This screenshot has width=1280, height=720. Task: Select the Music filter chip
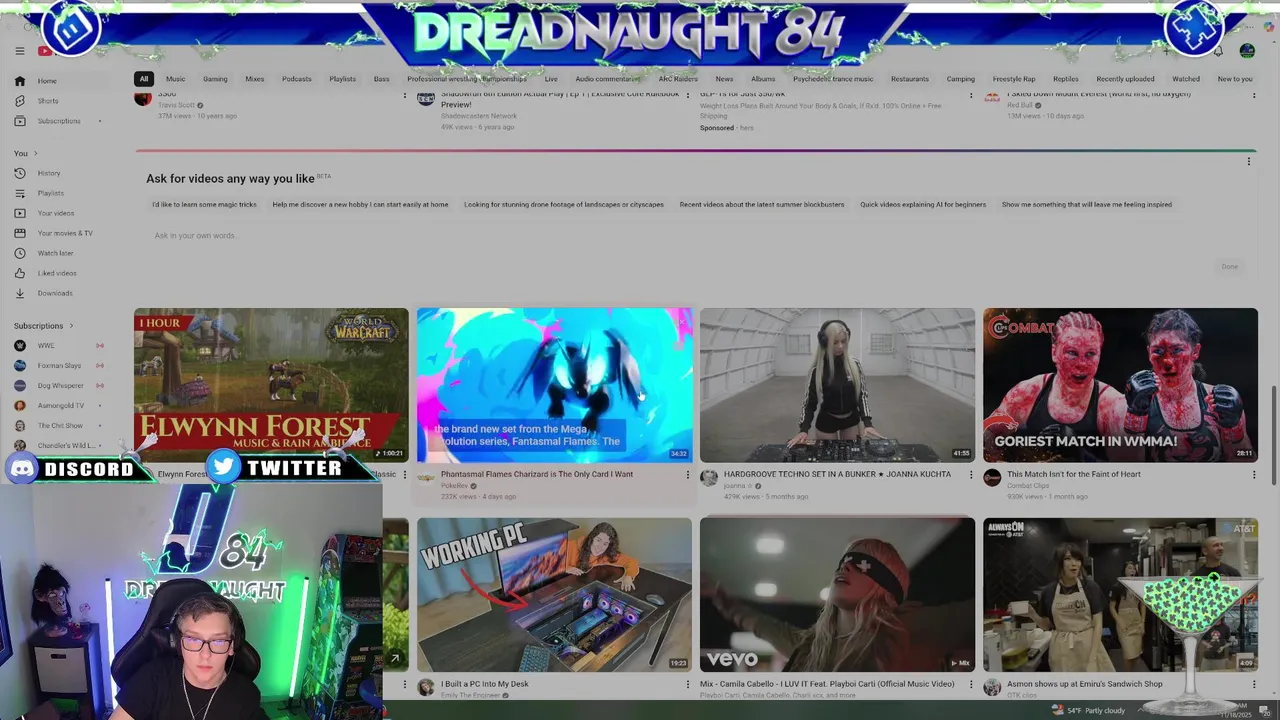[176, 79]
